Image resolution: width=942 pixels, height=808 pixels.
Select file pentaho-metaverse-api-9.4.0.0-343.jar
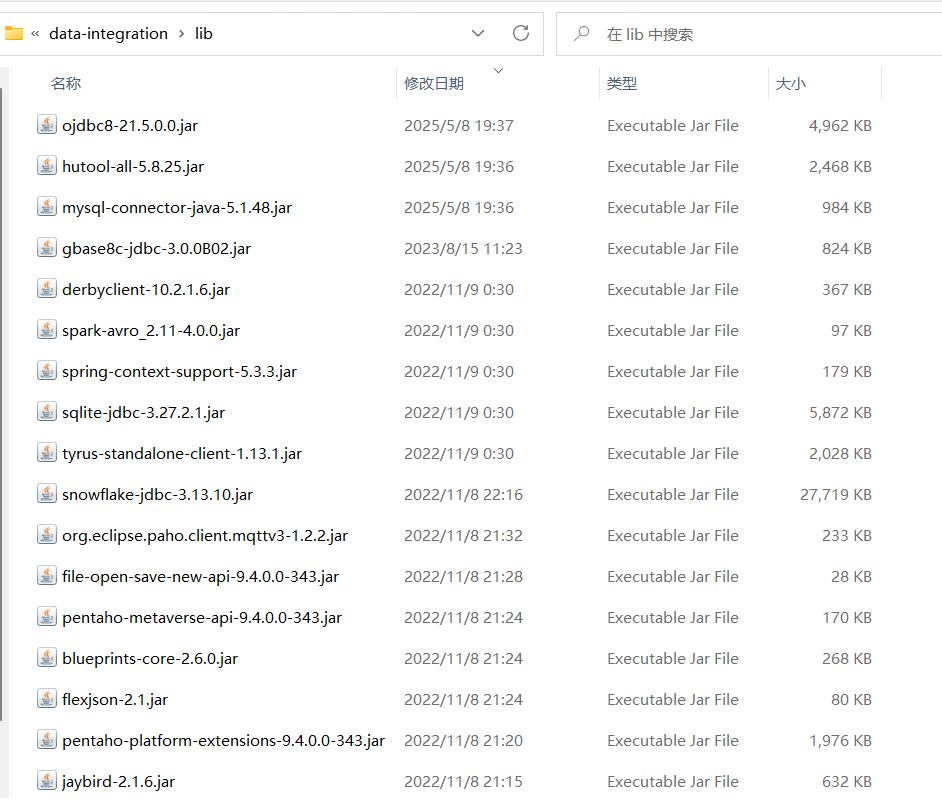[x=202, y=618]
